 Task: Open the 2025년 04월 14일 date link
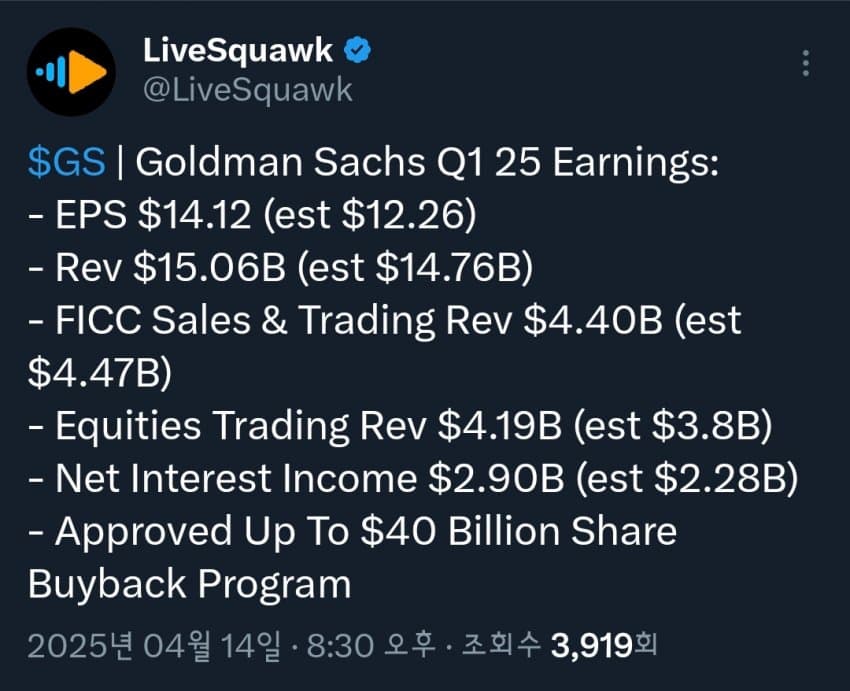pyautogui.click(x=154, y=646)
